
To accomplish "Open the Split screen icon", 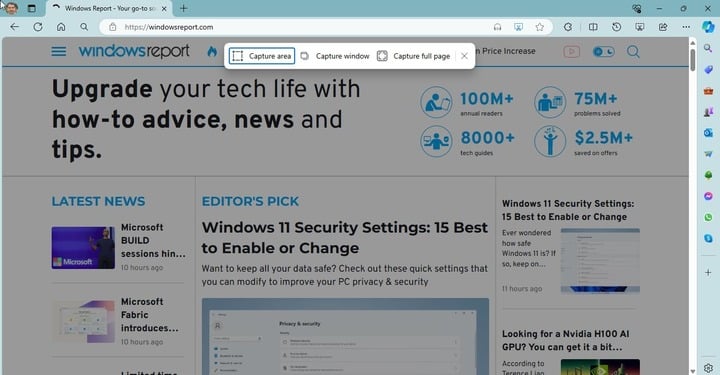I will coord(593,27).
